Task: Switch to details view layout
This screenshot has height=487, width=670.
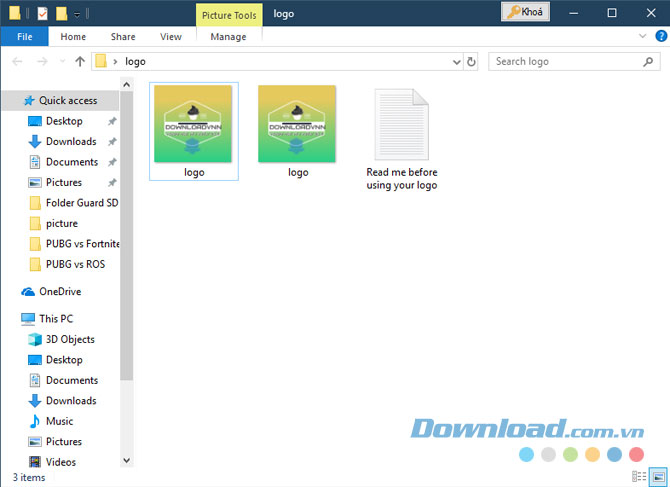Action: [639, 478]
